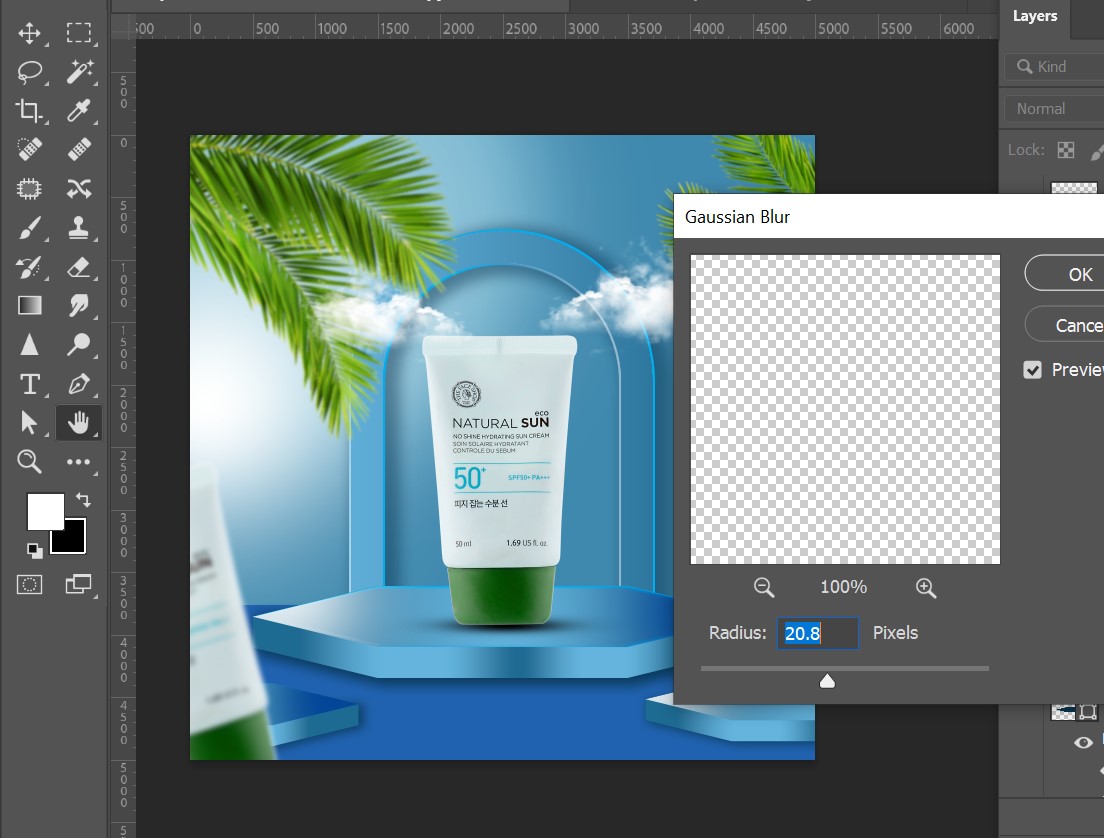
Task: Select the Lasso tool
Action: 29,72
